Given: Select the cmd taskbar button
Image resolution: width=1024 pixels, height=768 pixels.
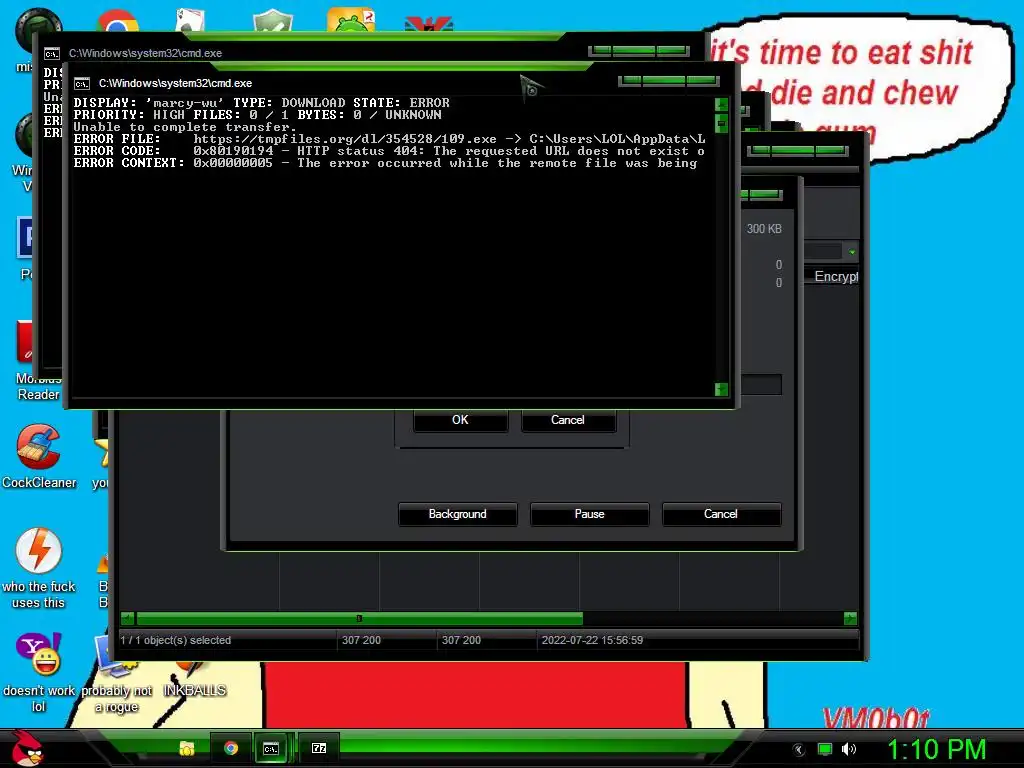Looking at the screenshot, I should pyautogui.click(x=271, y=748).
